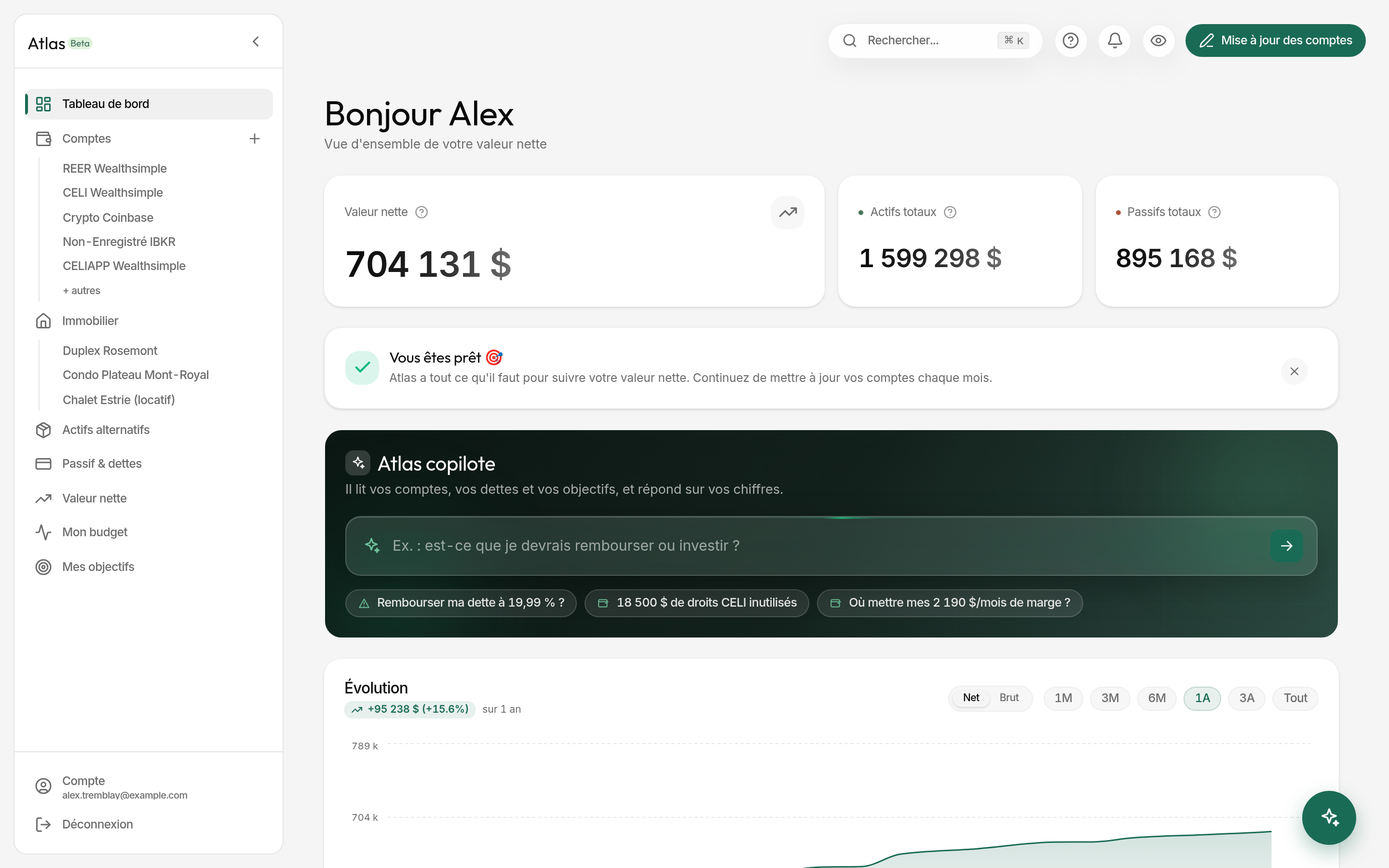The image size is (1389, 868).
Task: Click the '+95 238 $ (+15.6%)' growth badge
Action: (410, 709)
